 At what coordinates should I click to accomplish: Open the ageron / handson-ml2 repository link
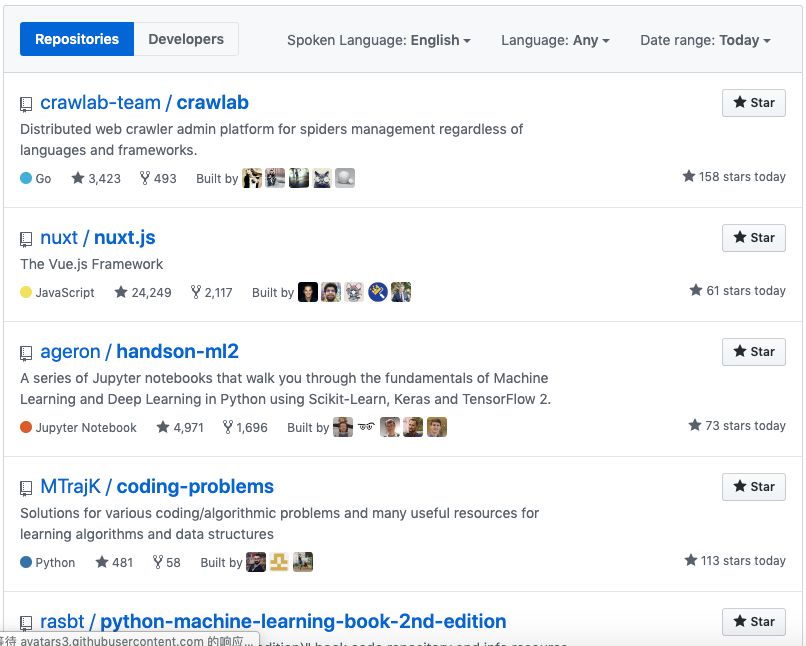139,352
